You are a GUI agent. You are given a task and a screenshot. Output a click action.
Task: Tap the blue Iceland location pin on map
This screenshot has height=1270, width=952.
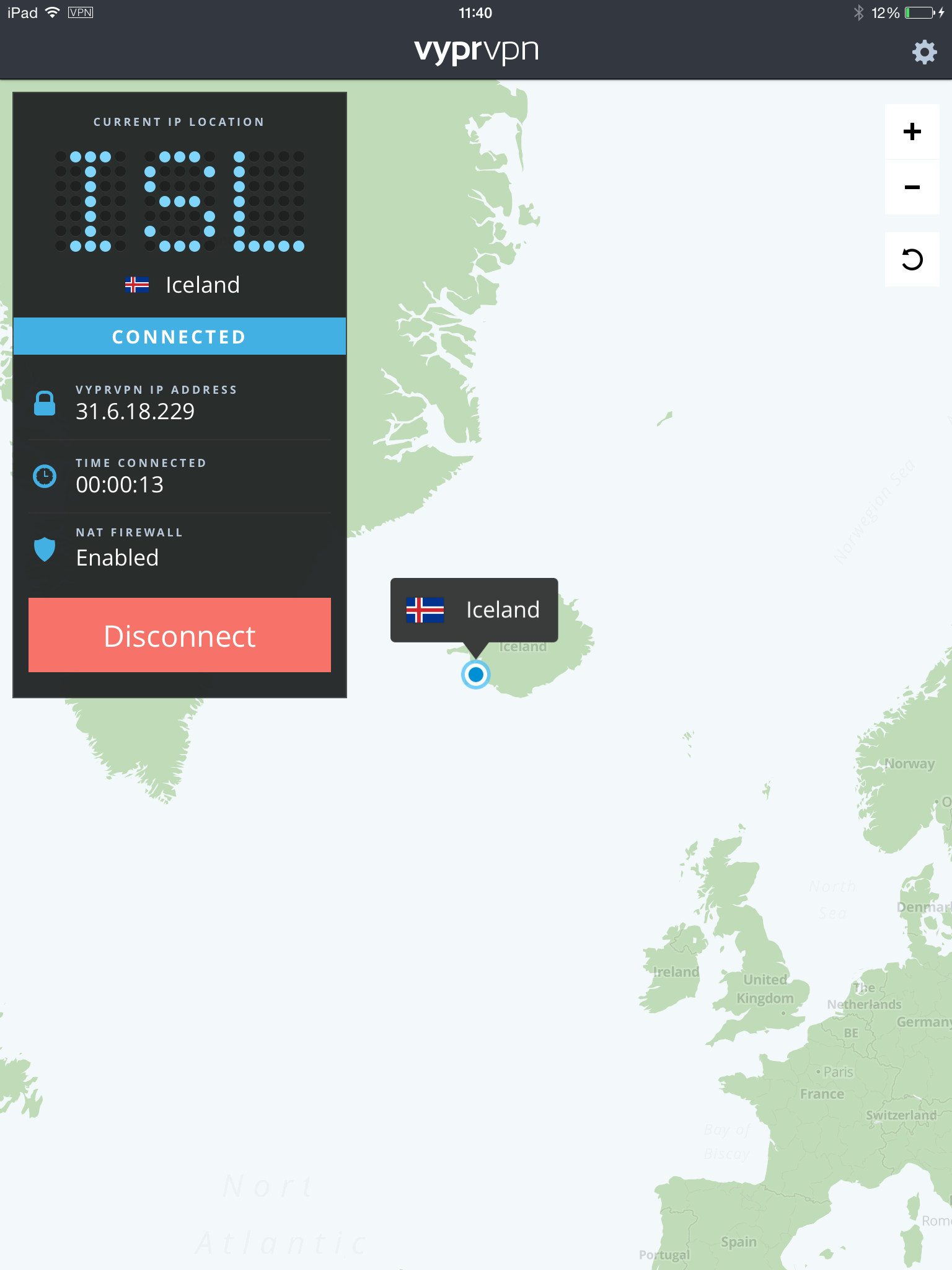476,674
